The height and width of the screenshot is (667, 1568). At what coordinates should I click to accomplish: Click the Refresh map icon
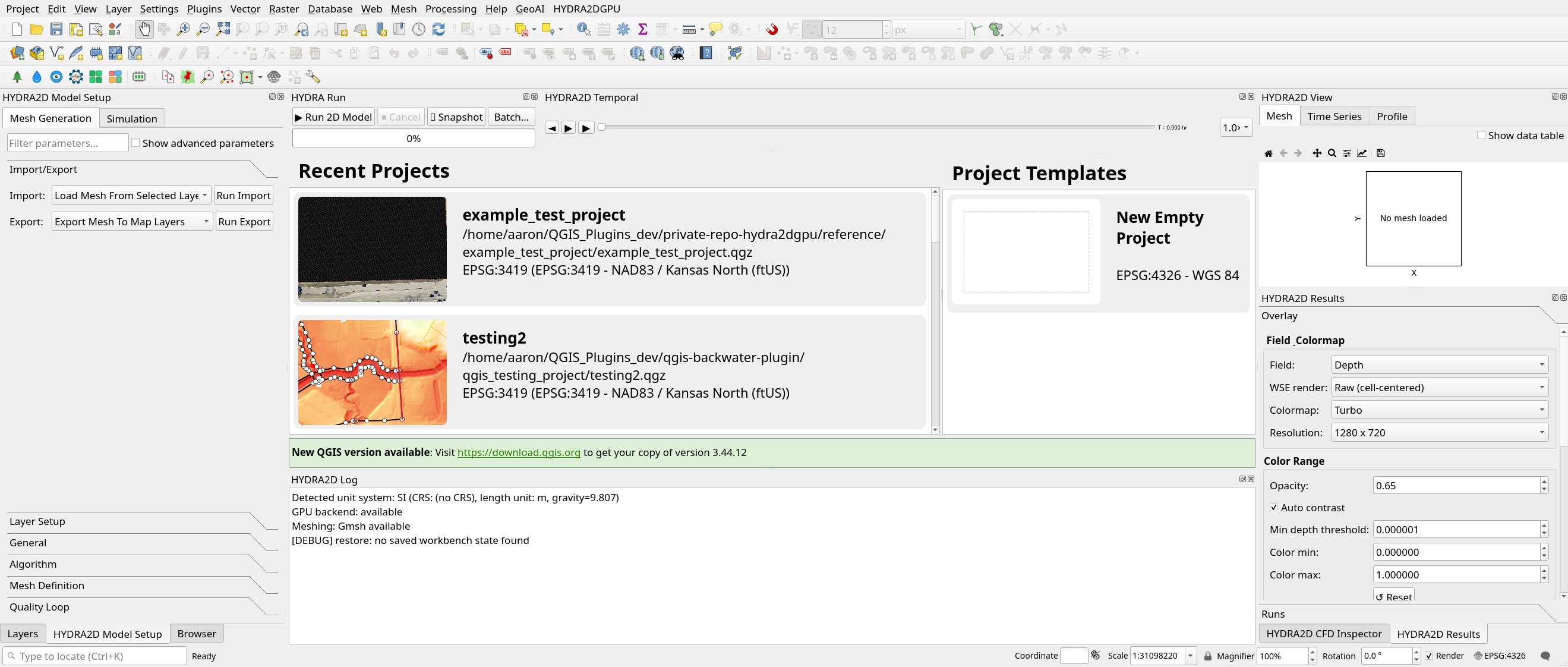pos(438,29)
